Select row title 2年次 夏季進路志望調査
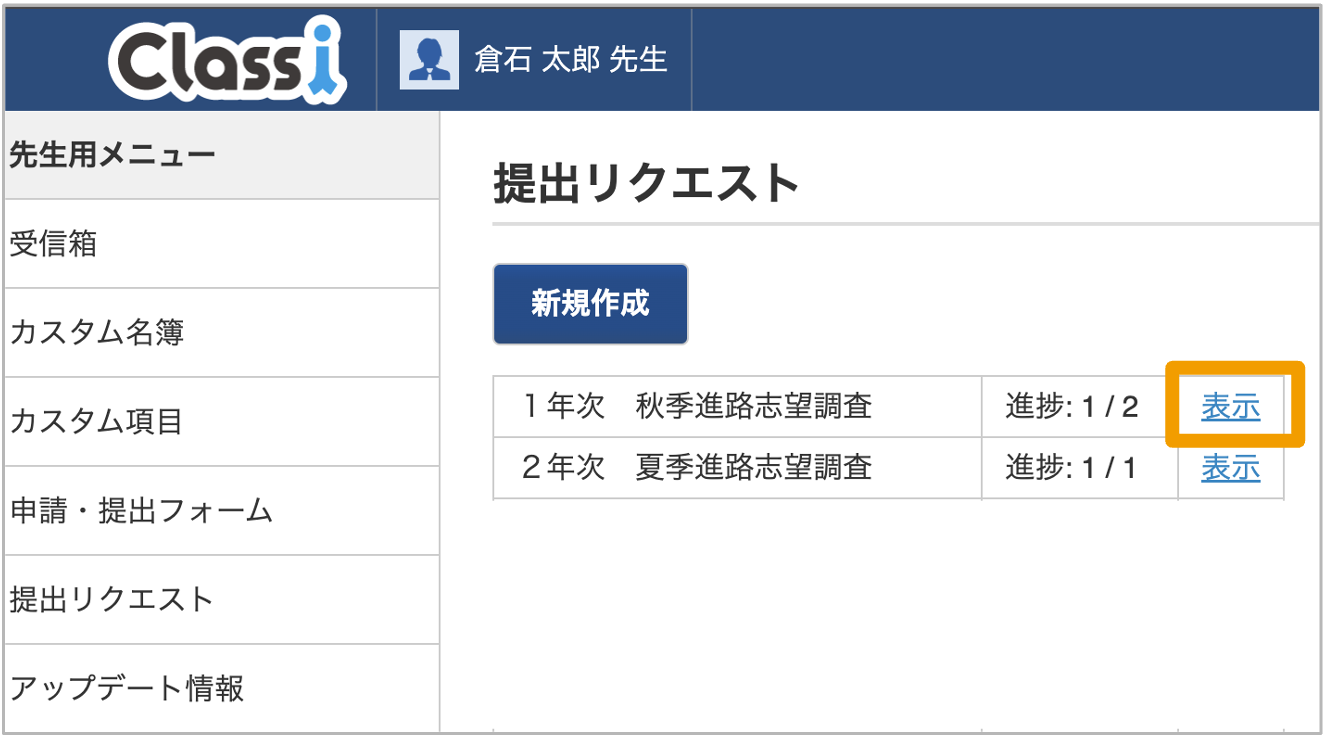Image resolution: width=1324 pixels, height=737 pixels. pyautogui.click(x=697, y=467)
